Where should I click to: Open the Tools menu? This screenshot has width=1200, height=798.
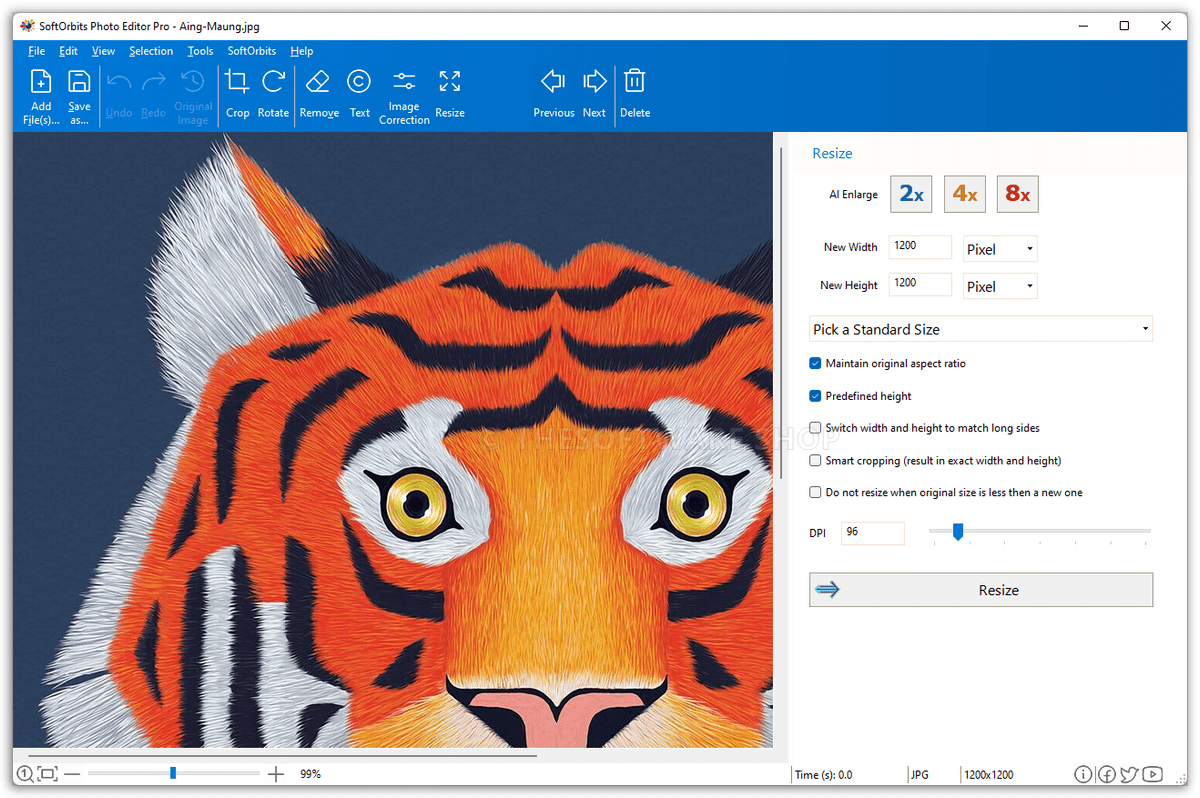coord(200,51)
